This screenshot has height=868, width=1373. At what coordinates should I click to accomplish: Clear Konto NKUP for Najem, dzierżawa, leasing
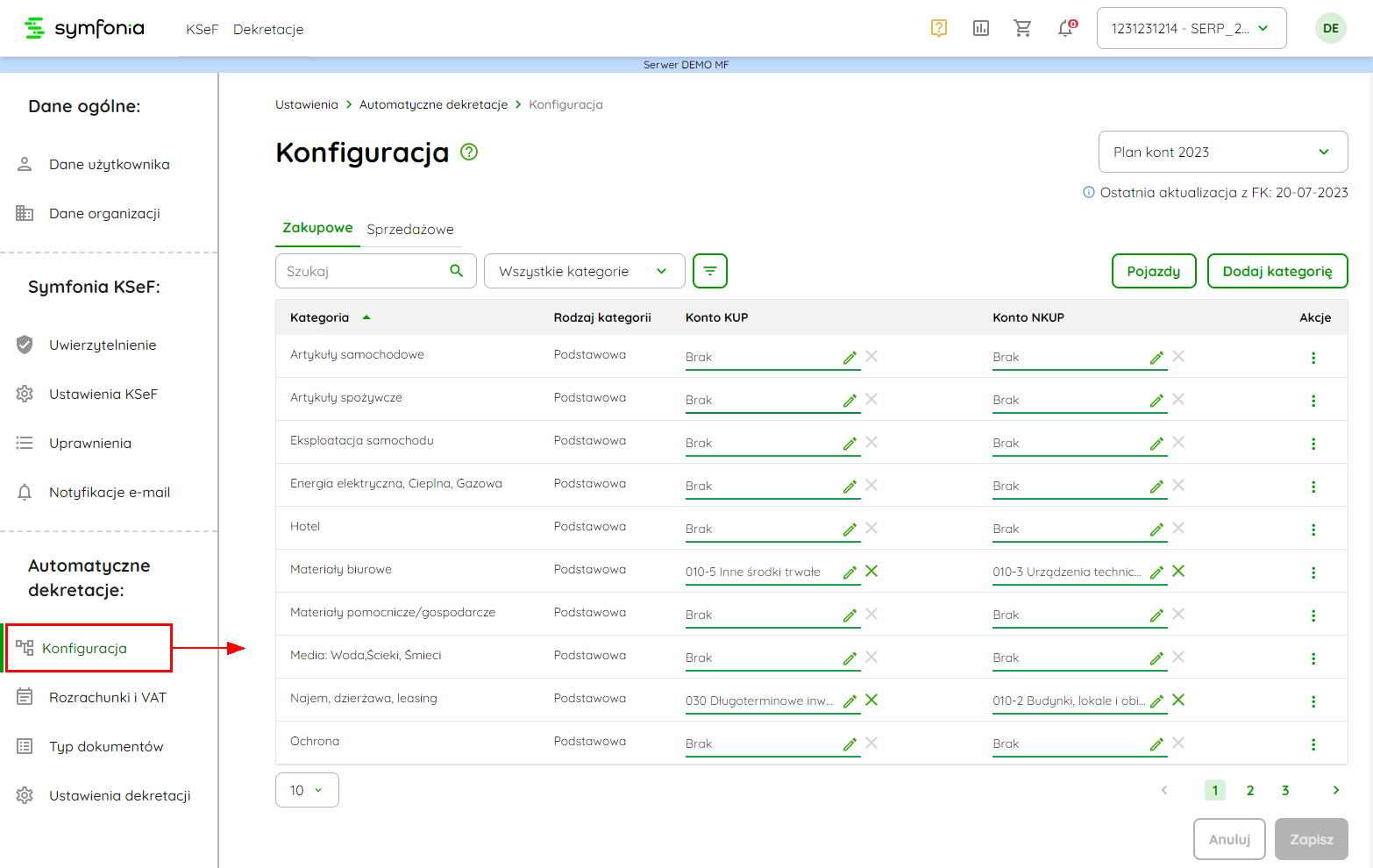[x=1178, y=700]
